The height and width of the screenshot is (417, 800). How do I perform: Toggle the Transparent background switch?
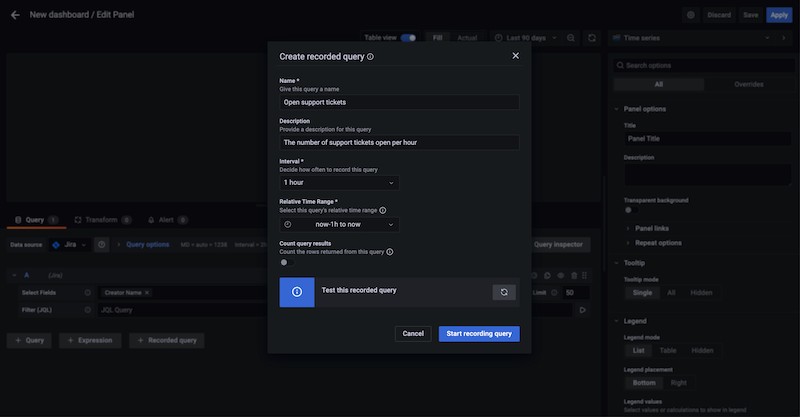(630, 210)
